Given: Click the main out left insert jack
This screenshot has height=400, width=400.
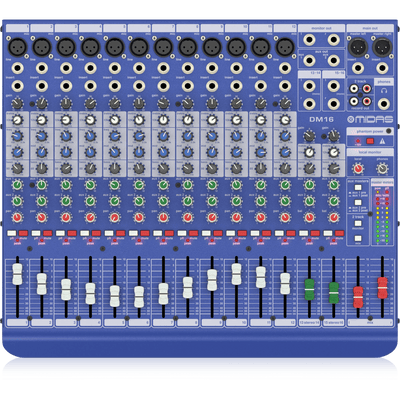Looking at the screenshot, I should [358, 69].
